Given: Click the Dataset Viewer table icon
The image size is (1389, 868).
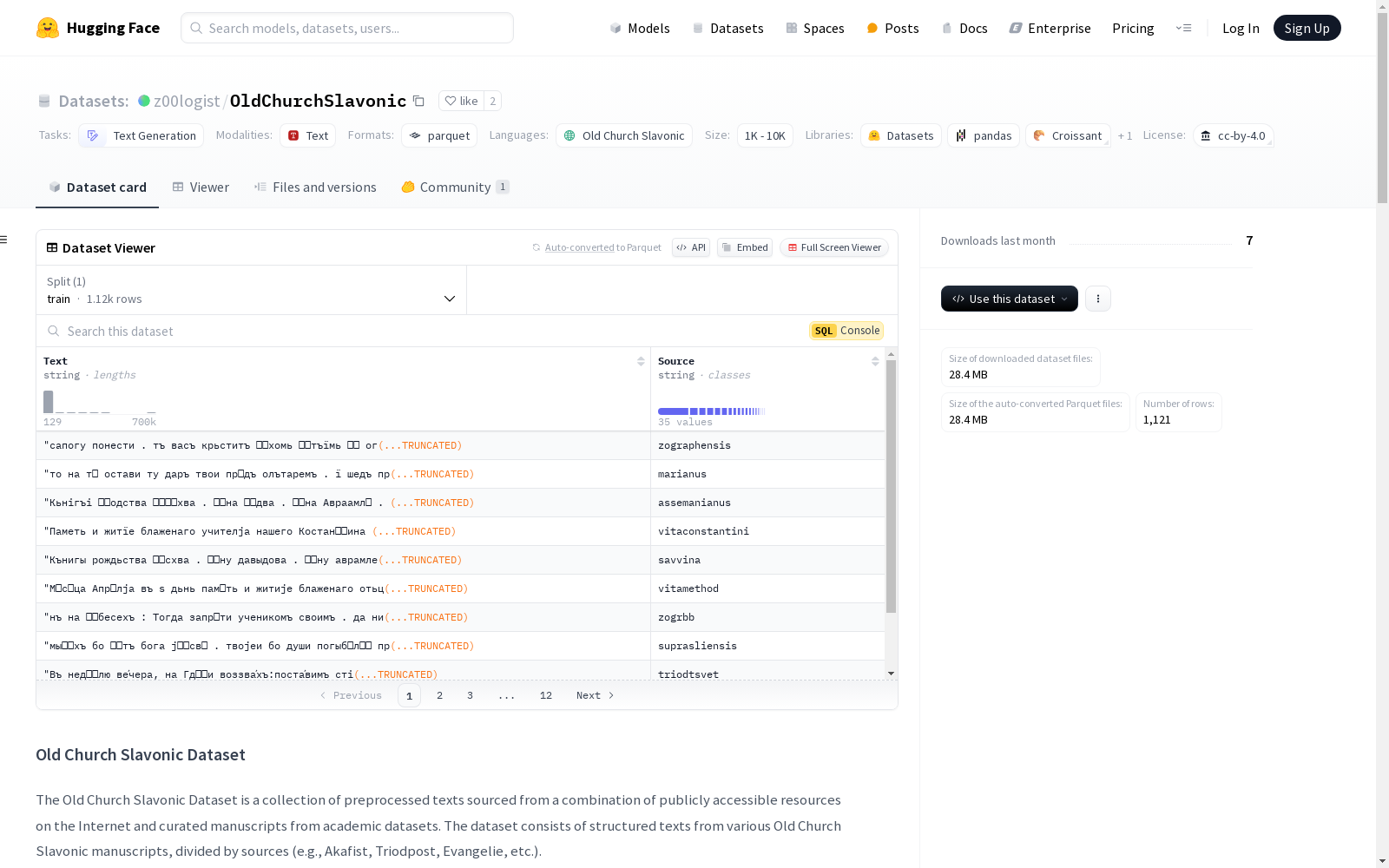Looking at the screenshot, I should pyautogui.click(x=52, y=247).
